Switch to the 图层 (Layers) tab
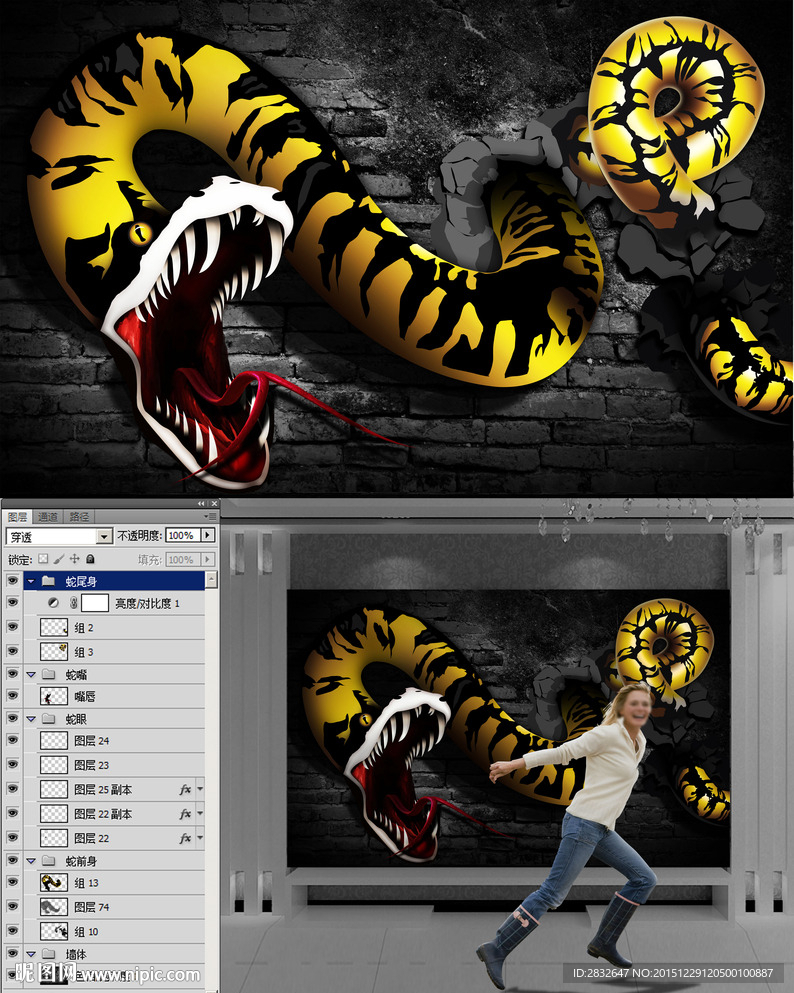This screenshot has width=794, height=993. click(17, 517)
